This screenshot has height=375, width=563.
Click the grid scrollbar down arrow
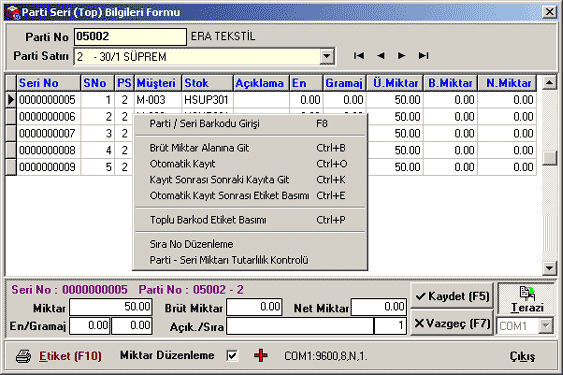[549, 268]
